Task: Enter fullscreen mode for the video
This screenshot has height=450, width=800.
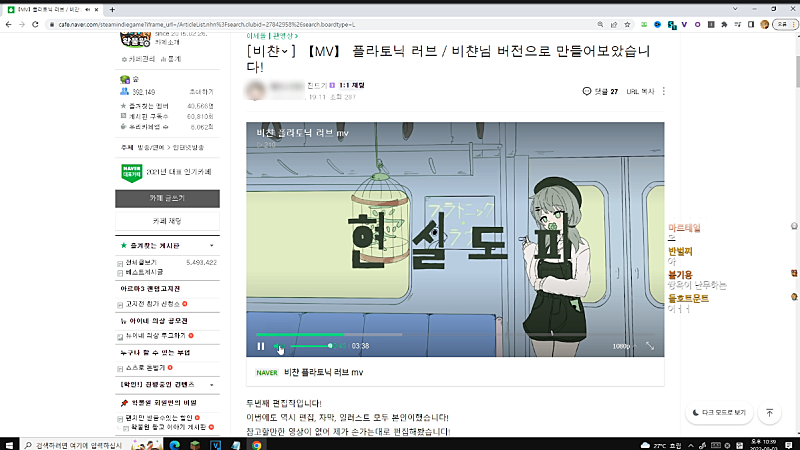Action: coord(649,346)
